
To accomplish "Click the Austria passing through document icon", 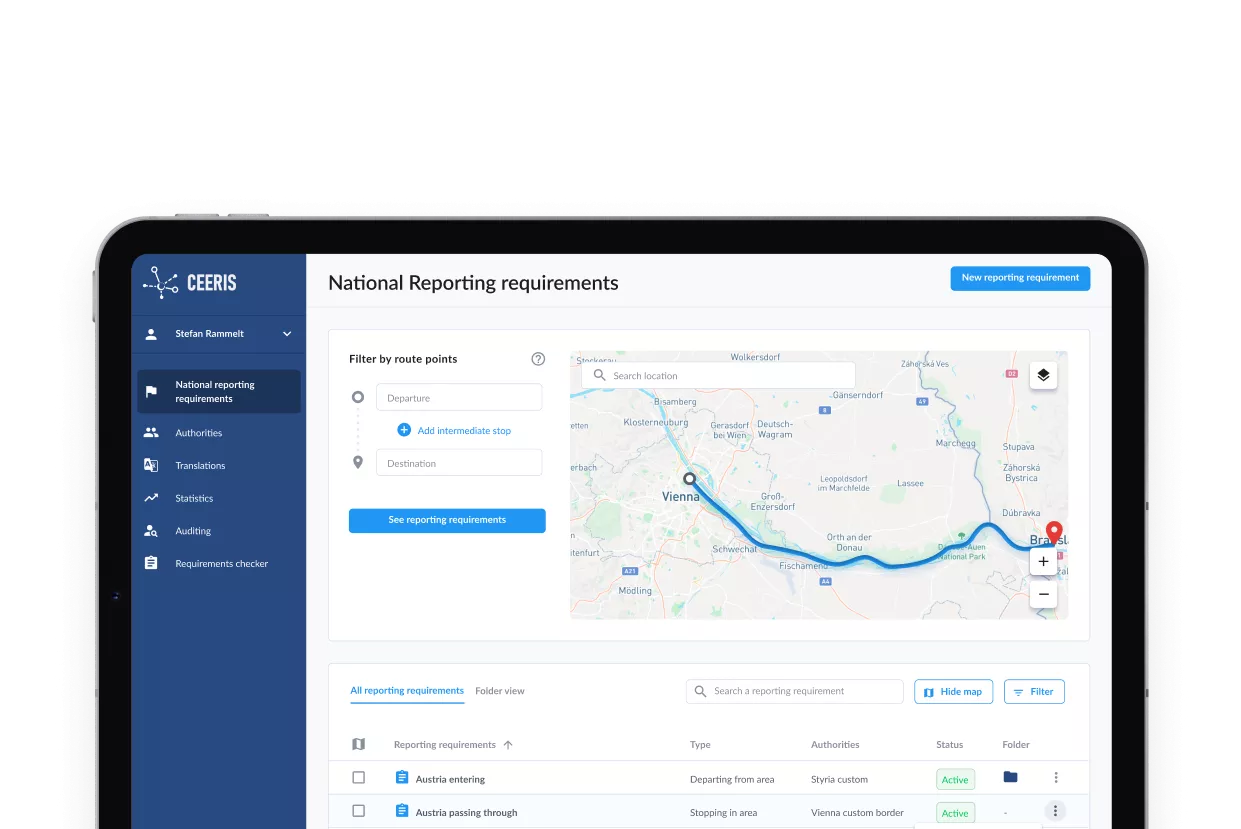I will tap(402, 811).
